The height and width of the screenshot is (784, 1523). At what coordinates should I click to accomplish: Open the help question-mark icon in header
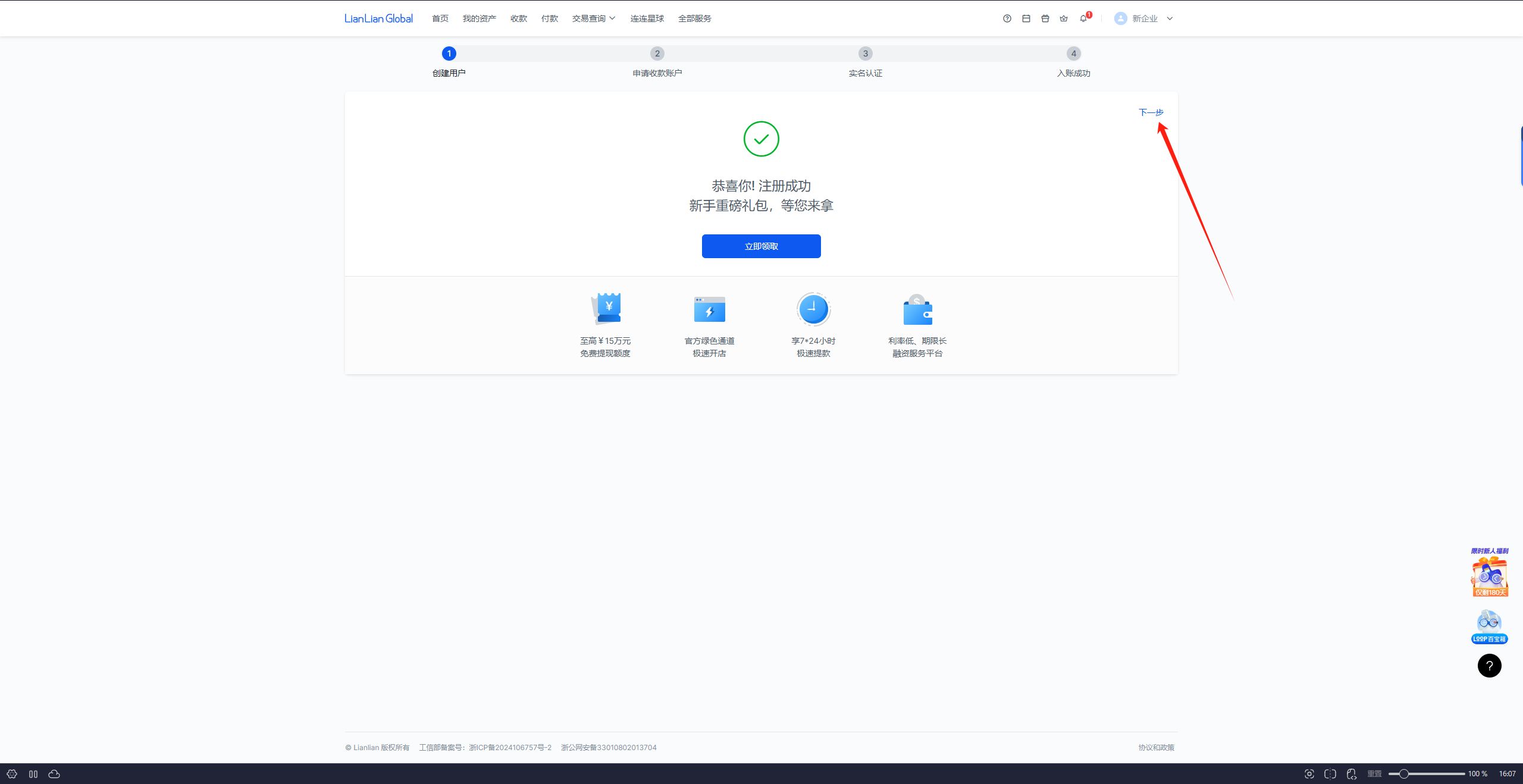click(1007, 18)
